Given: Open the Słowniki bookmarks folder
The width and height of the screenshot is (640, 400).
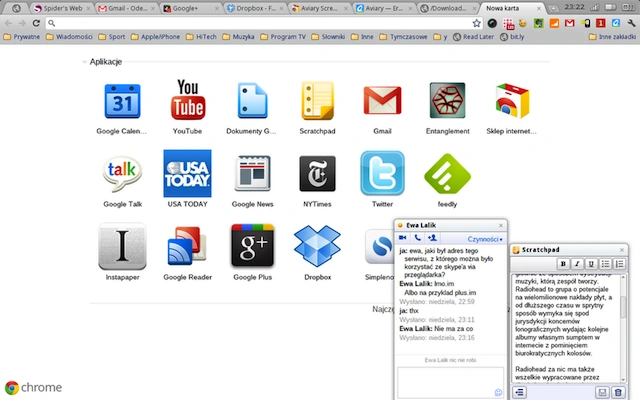Looking at the screenshot, I should [x=328, y=37].
